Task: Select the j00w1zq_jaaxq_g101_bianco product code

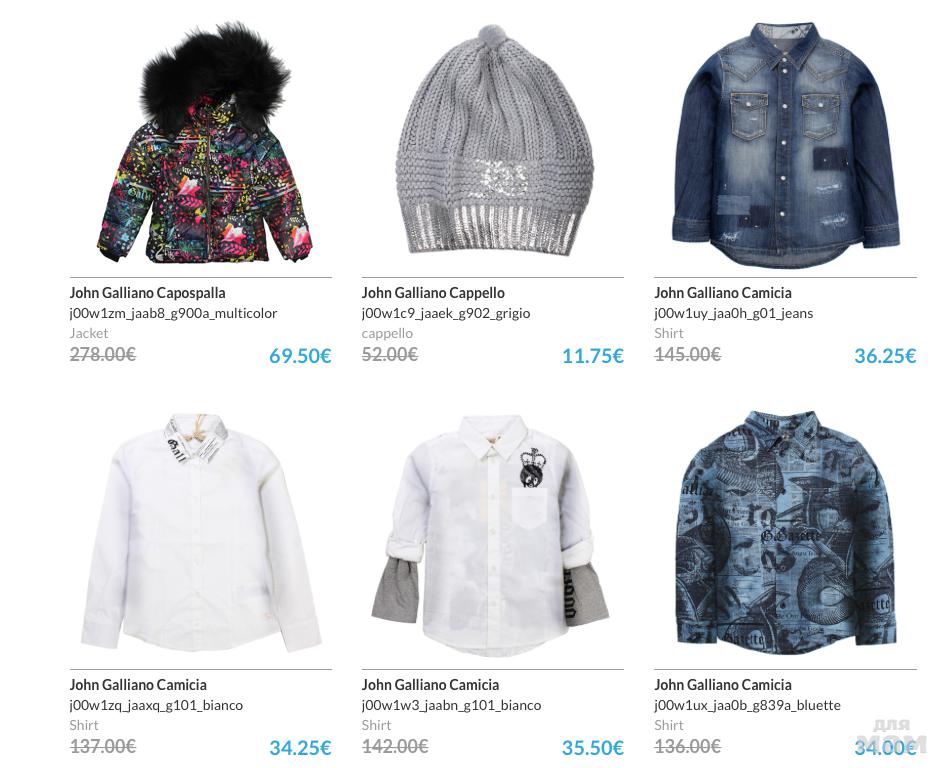Action: (156, 706)
